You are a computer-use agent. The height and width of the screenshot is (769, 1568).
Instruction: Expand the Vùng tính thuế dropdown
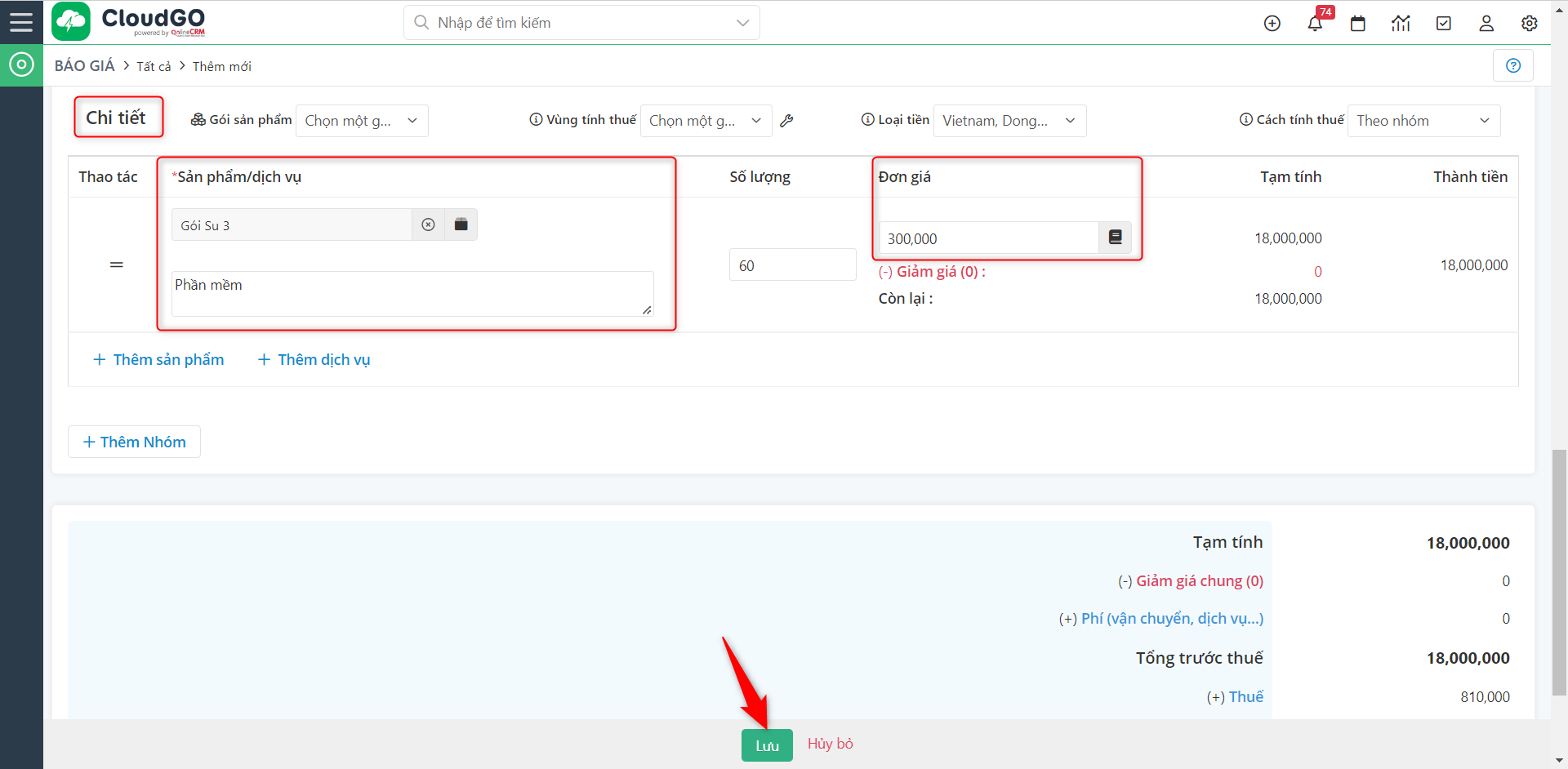(x=706, y=121)
